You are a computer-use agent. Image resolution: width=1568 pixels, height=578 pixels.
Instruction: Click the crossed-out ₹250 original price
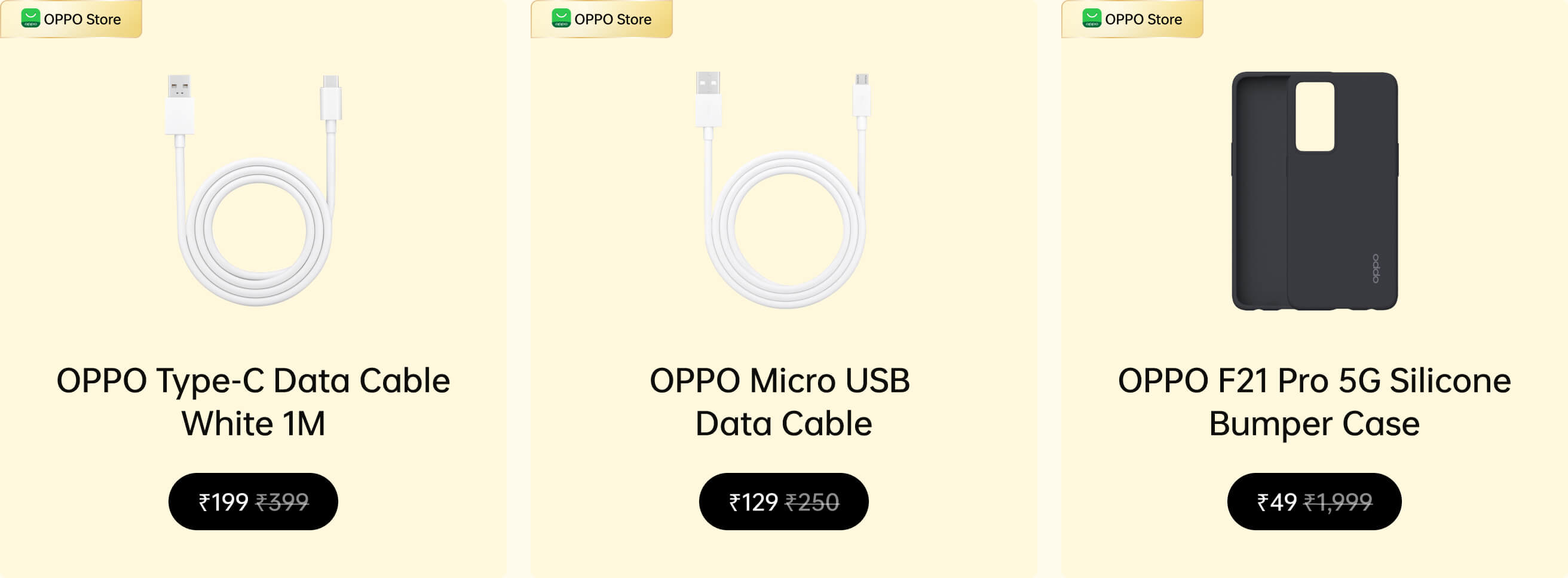pos(812,502)
